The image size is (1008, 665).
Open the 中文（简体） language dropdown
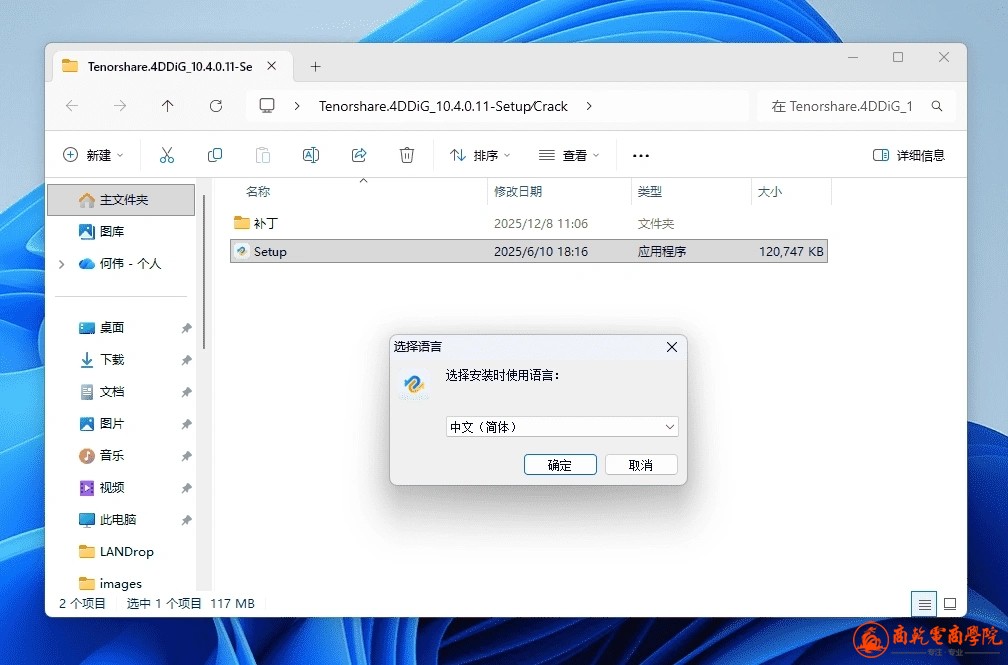tap(562, 427)
